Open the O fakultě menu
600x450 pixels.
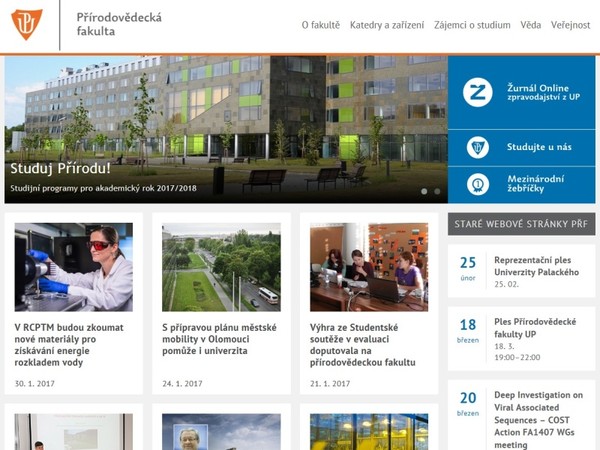coord(321,25)
